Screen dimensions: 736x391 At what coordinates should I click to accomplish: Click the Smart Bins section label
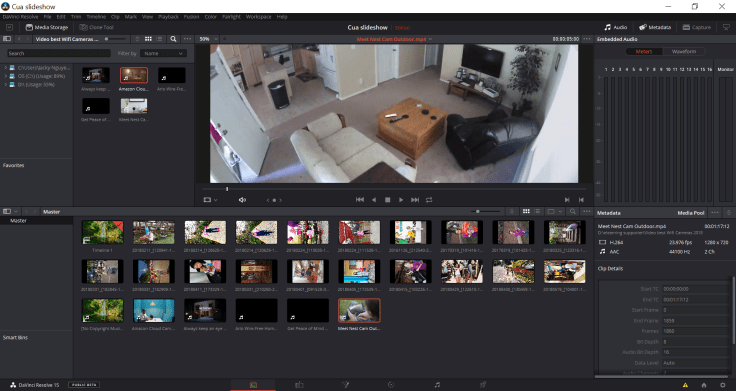click(x=15, y=337)
